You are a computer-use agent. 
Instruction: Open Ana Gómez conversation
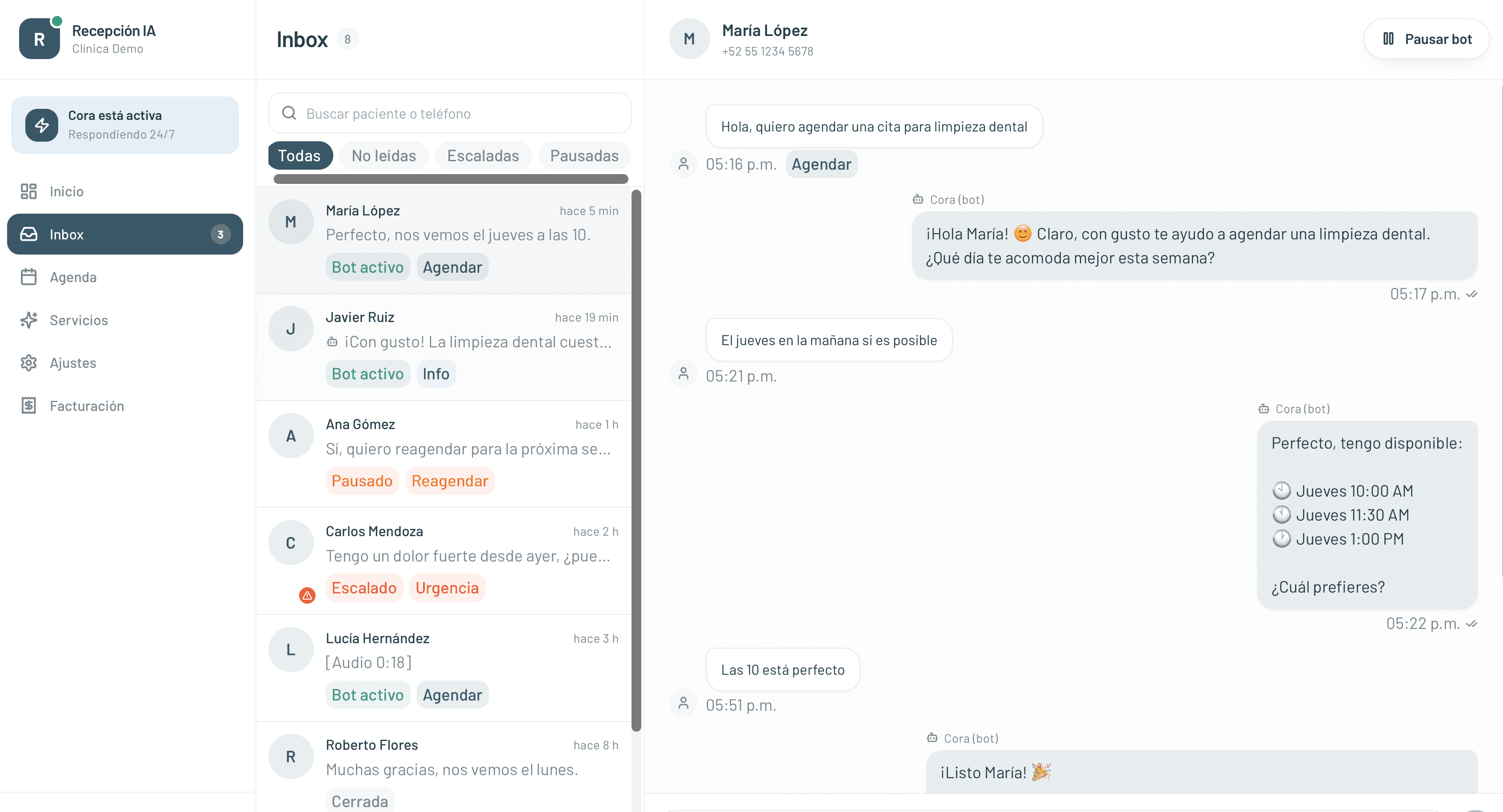coord(444,454)
